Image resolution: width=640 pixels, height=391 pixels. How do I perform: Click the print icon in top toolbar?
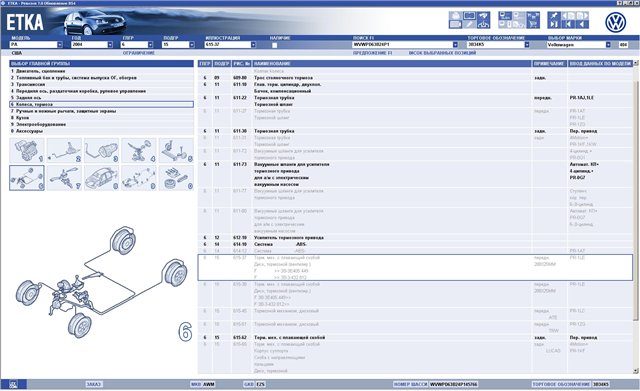point(456,16)
